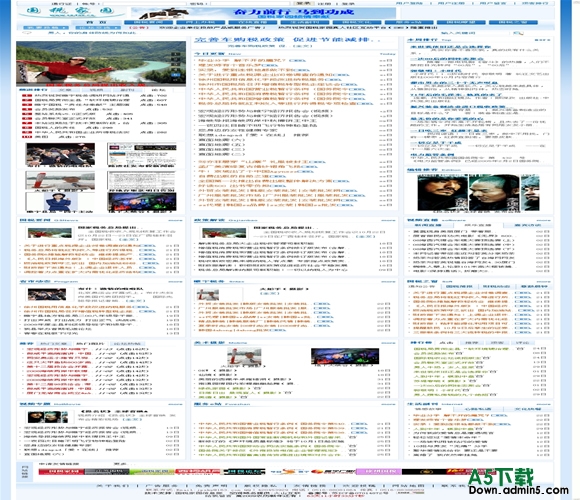
Task: Click first red friend-link banner in footer
Action: 61,472
